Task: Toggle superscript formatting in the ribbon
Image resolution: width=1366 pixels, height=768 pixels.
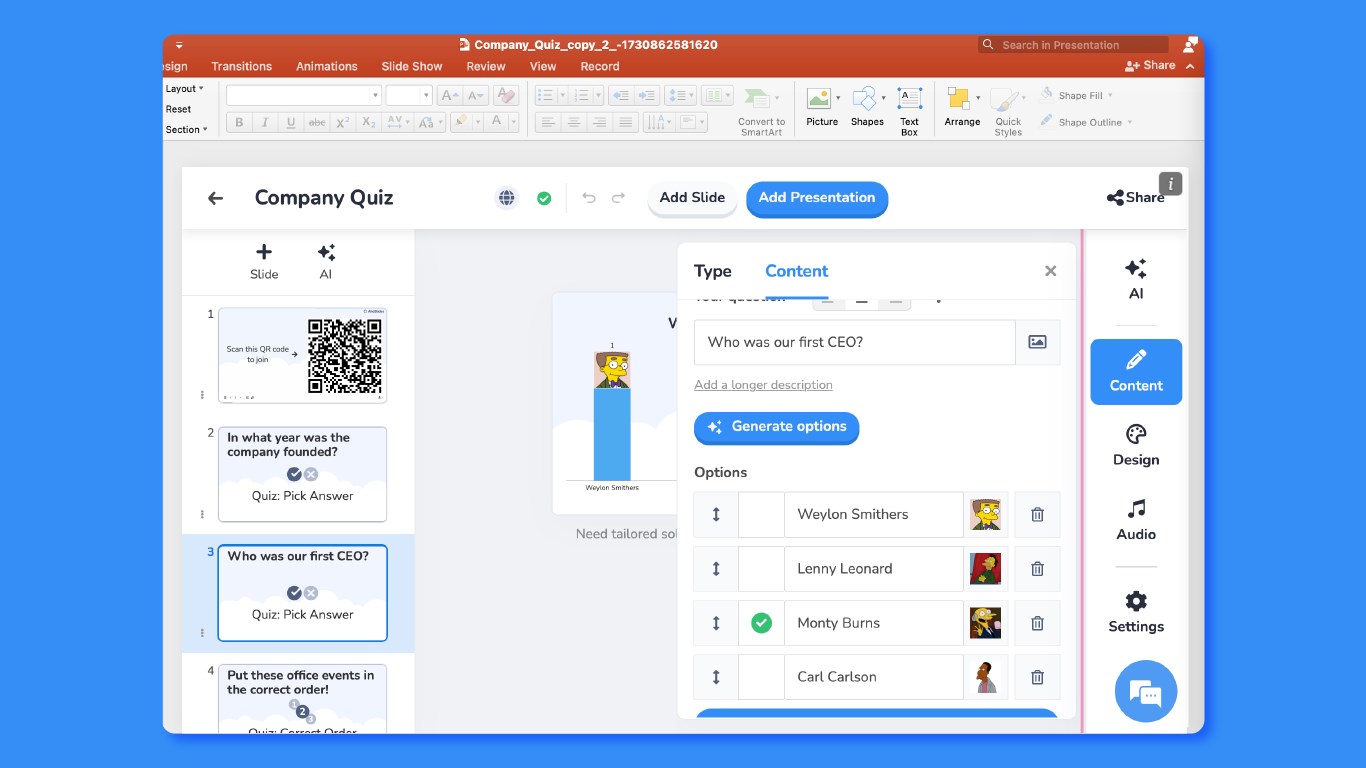Action: click(343, 122)
